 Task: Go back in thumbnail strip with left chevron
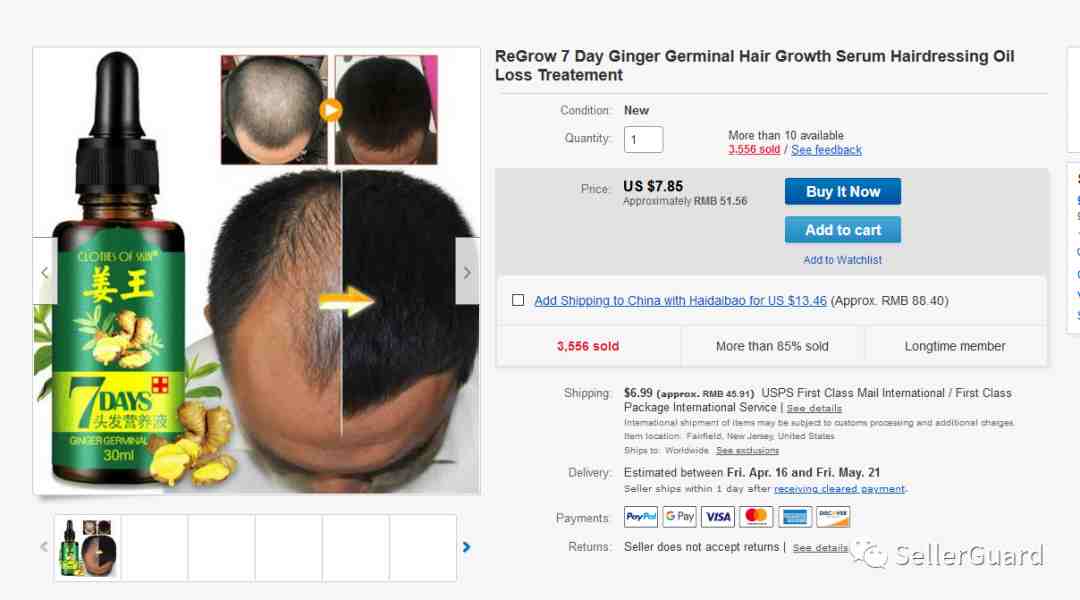coord(44,547)
